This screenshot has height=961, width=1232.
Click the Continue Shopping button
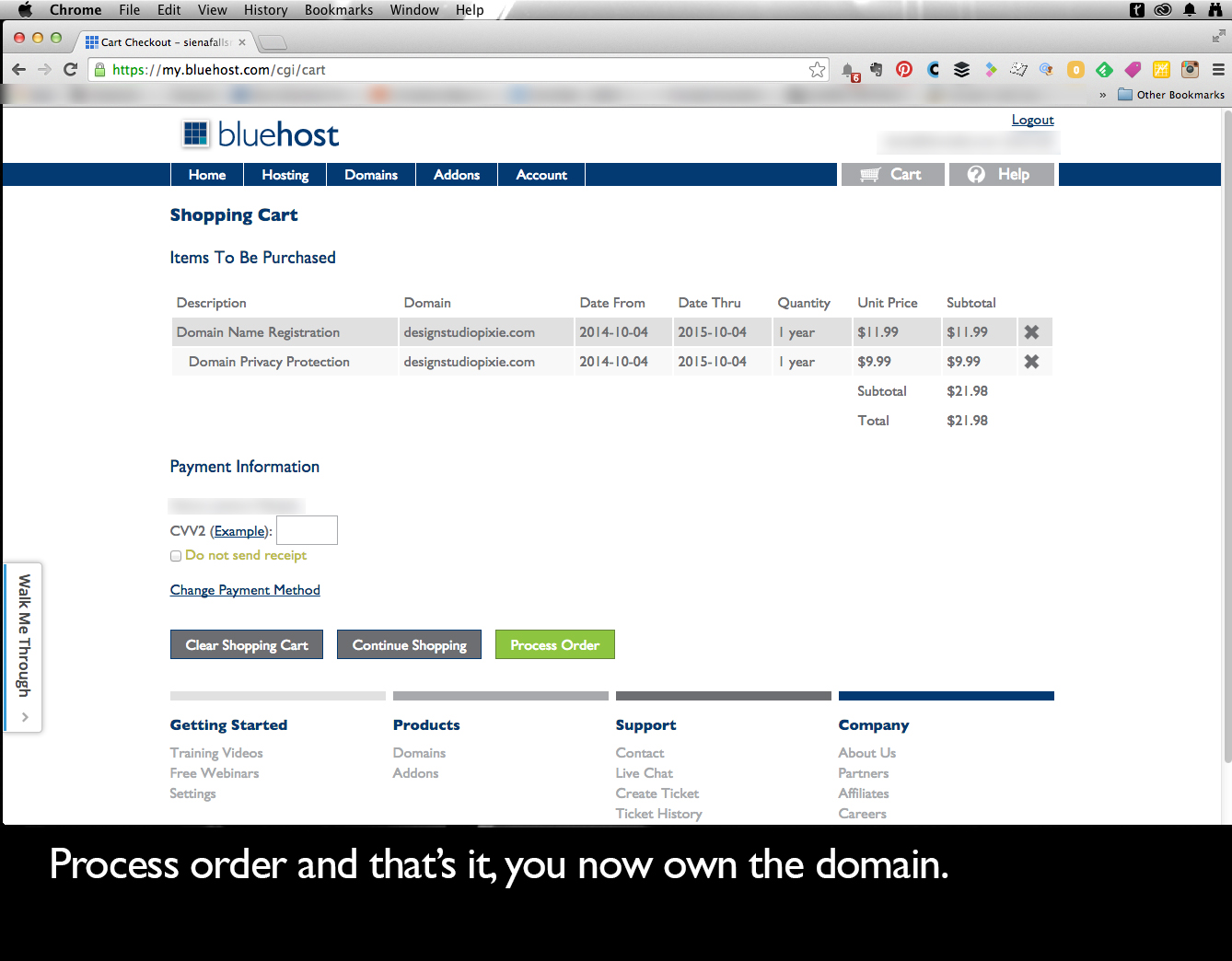[x=409, y=645]
